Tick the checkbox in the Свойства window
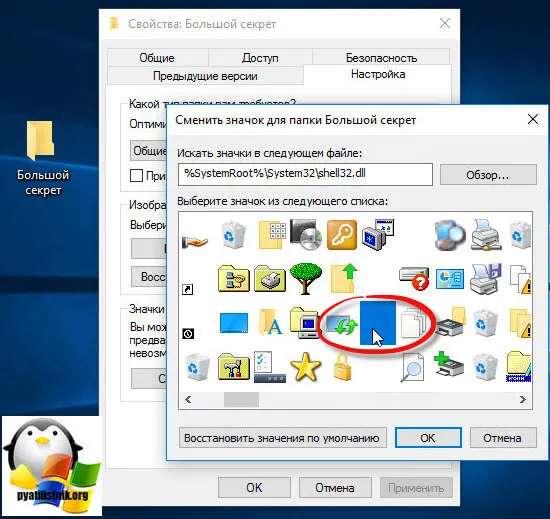The width and height of the screenshot is (550, 519). tap(136, 175)
